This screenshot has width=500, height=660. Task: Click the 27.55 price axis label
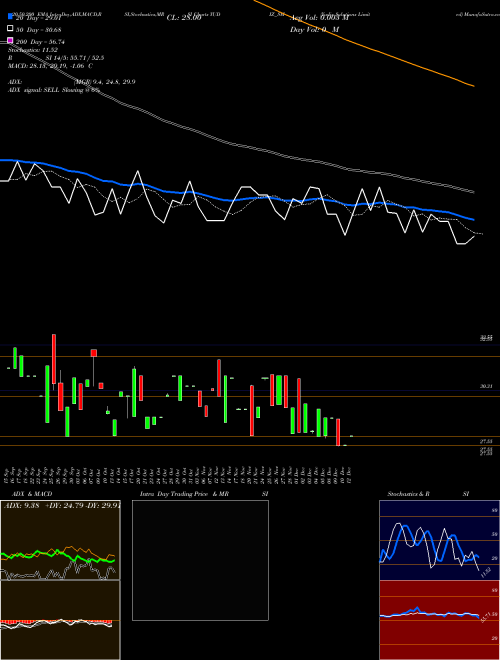click(486, 441)
